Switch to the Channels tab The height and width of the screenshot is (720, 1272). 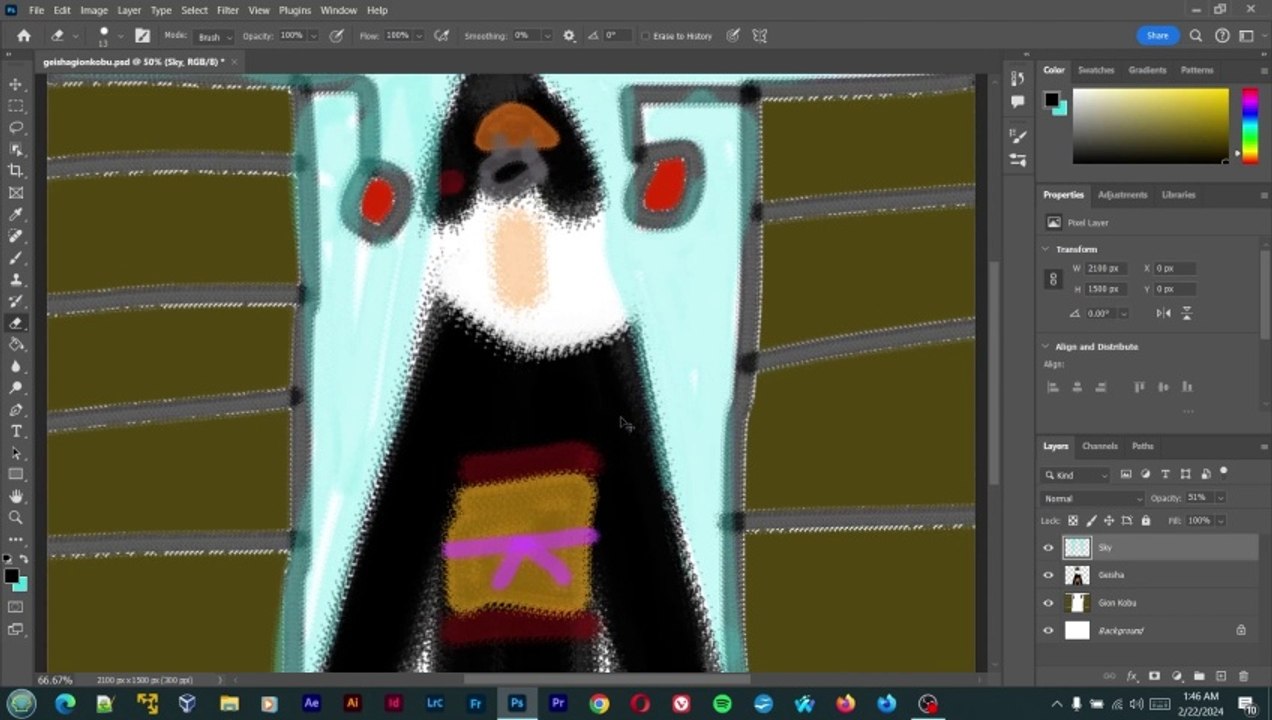click(x=1099, y=446)
